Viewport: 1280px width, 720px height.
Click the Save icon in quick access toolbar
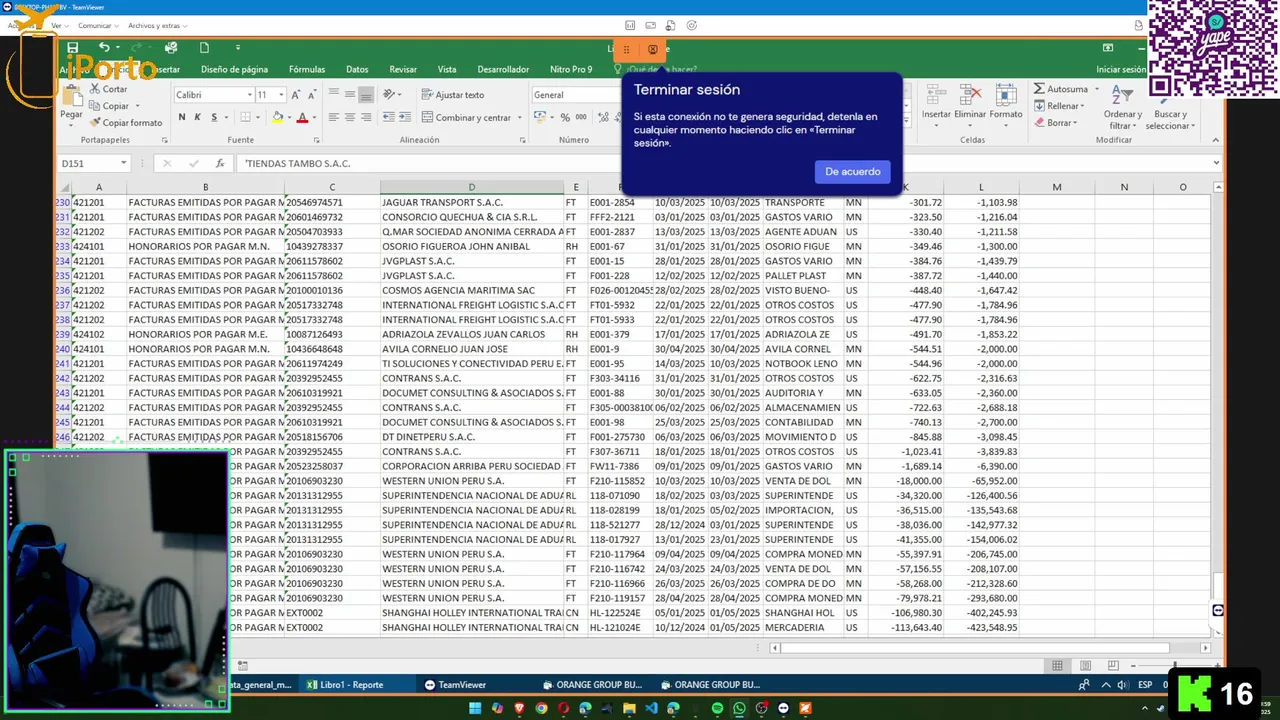pos(73,47)
